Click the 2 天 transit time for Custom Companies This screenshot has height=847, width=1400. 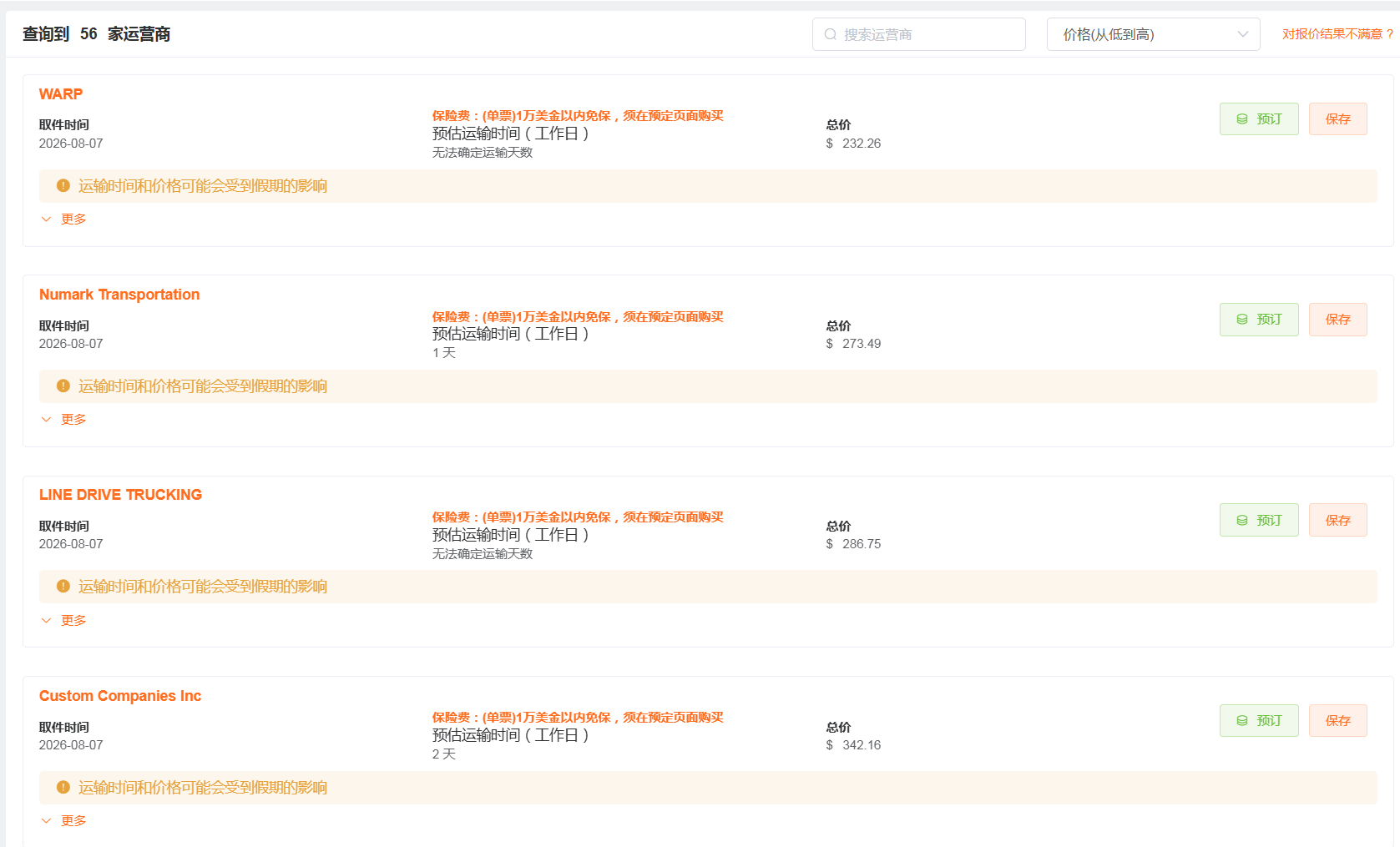[444, 754]
